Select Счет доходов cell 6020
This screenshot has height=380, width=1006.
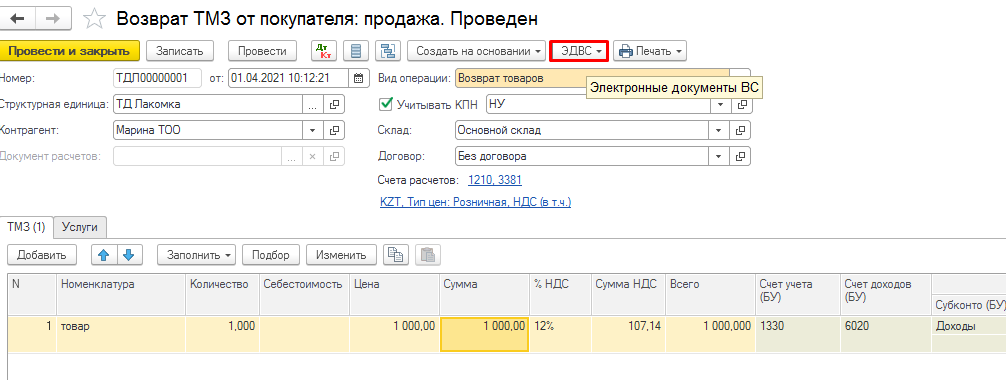point(885,334)
